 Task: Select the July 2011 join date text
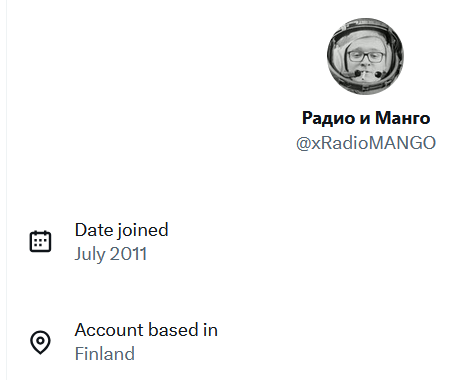coord(110,254)
